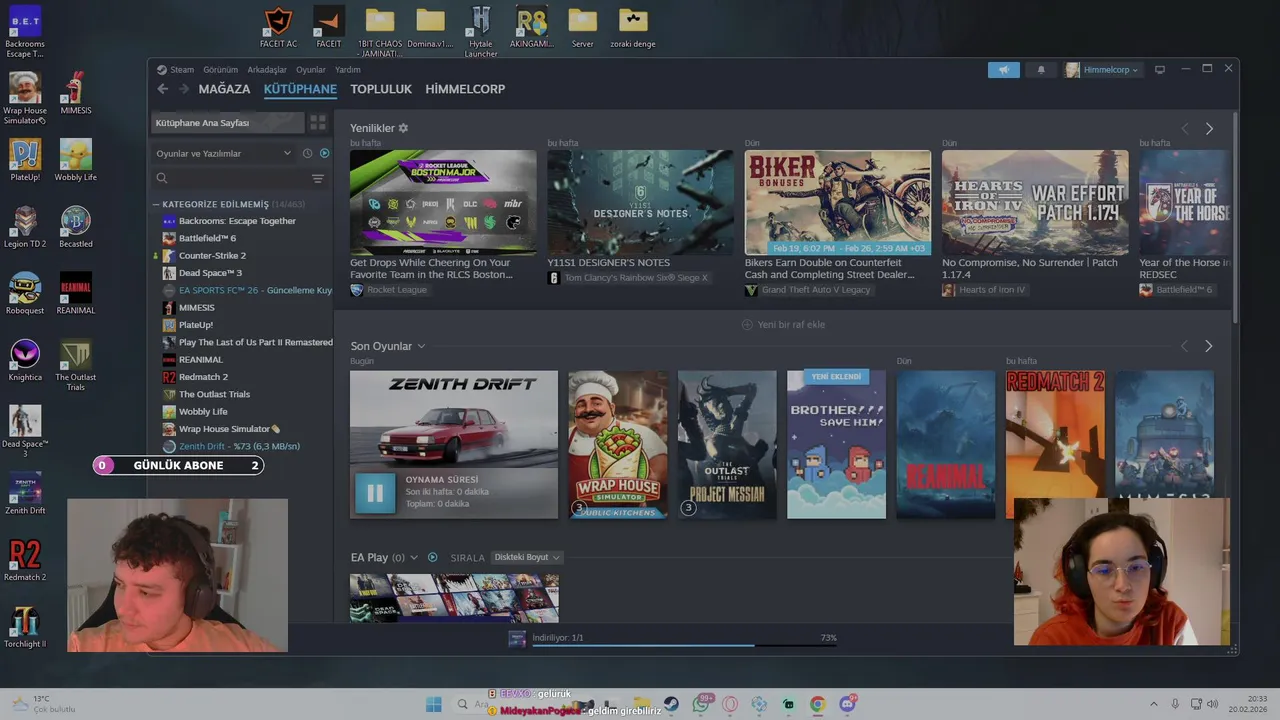Open the Legion TD 2 desktop icon
This screenshot has height=720, width=1280.
click(25, 227)
